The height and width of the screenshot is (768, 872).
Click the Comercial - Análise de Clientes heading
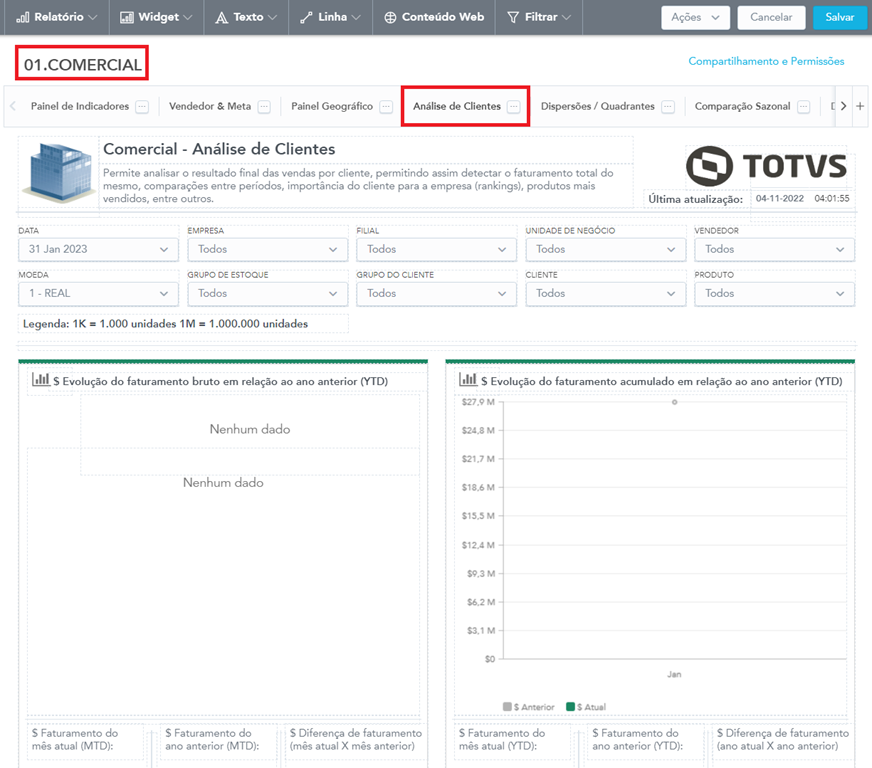click(219, 149)
